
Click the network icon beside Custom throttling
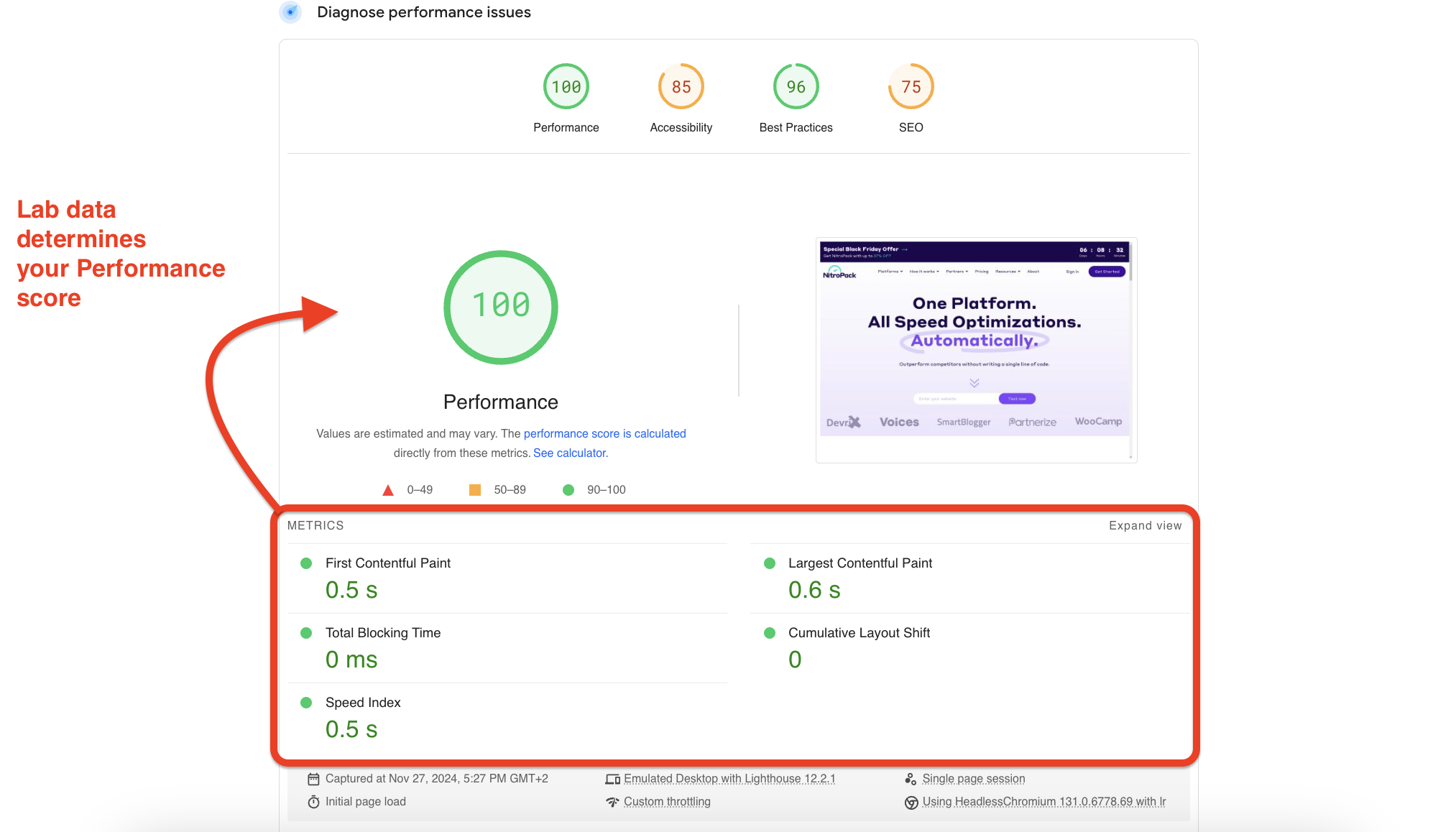pos(612,802)
